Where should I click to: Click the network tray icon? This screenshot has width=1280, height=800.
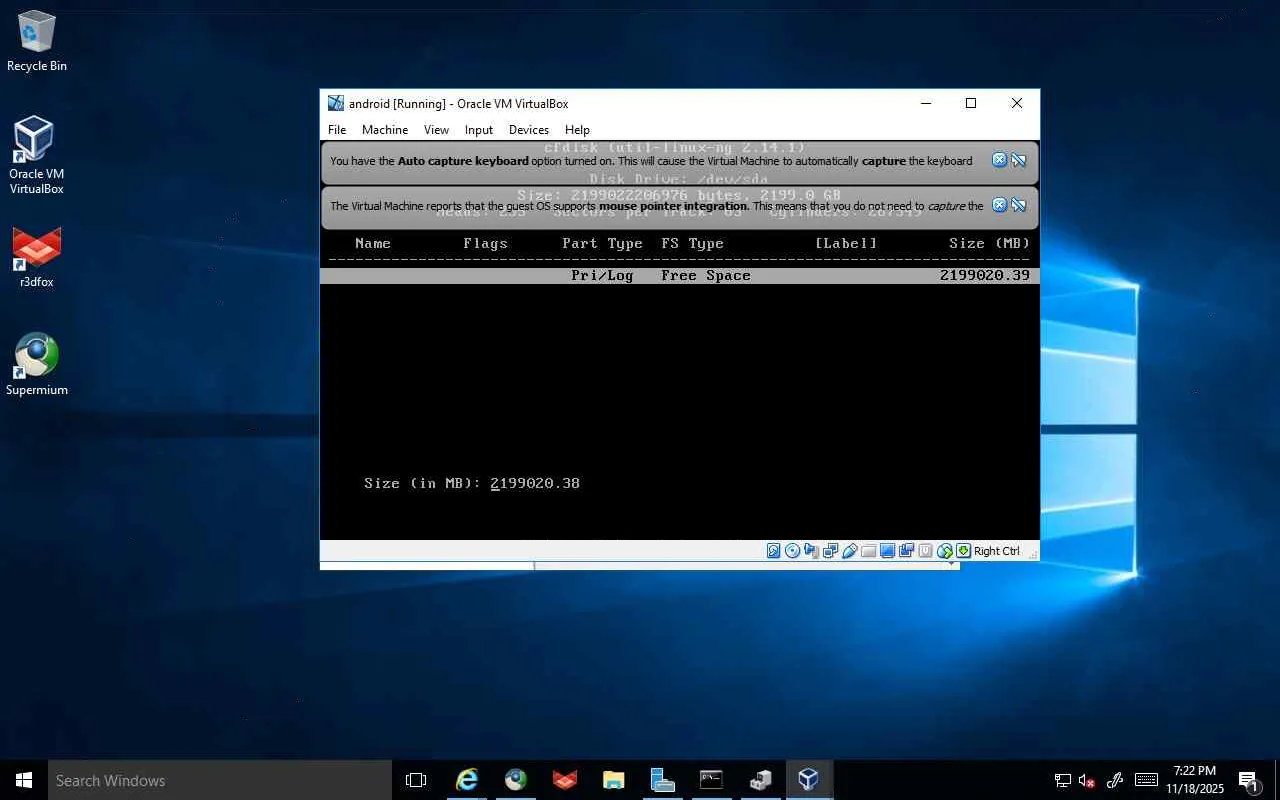[x=1063, y=780]
